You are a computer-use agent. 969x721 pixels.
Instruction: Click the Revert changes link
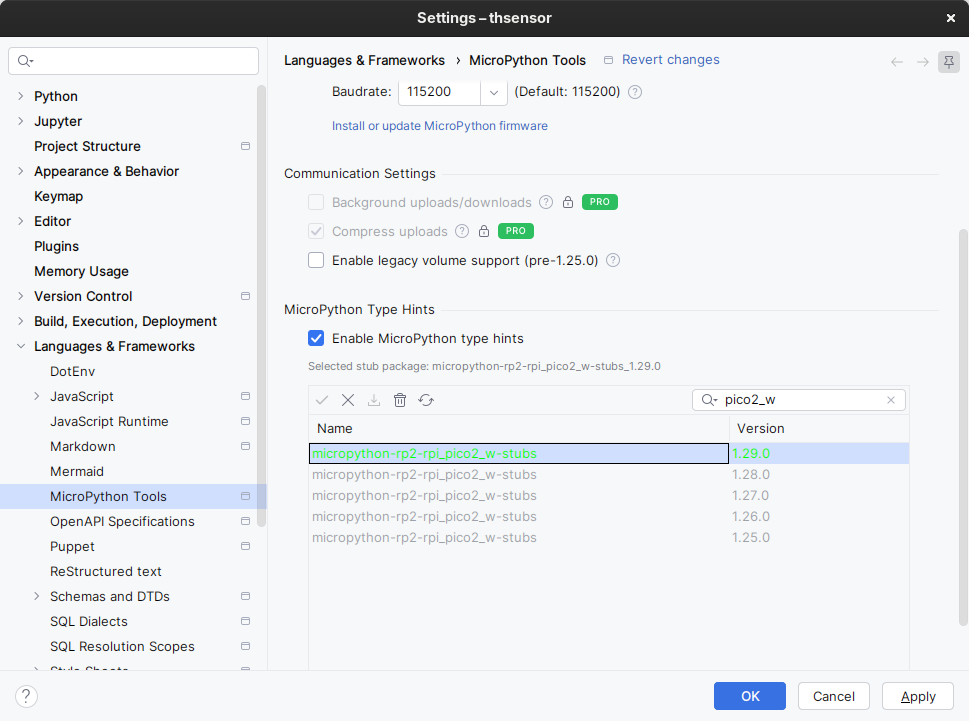(671, 60)
